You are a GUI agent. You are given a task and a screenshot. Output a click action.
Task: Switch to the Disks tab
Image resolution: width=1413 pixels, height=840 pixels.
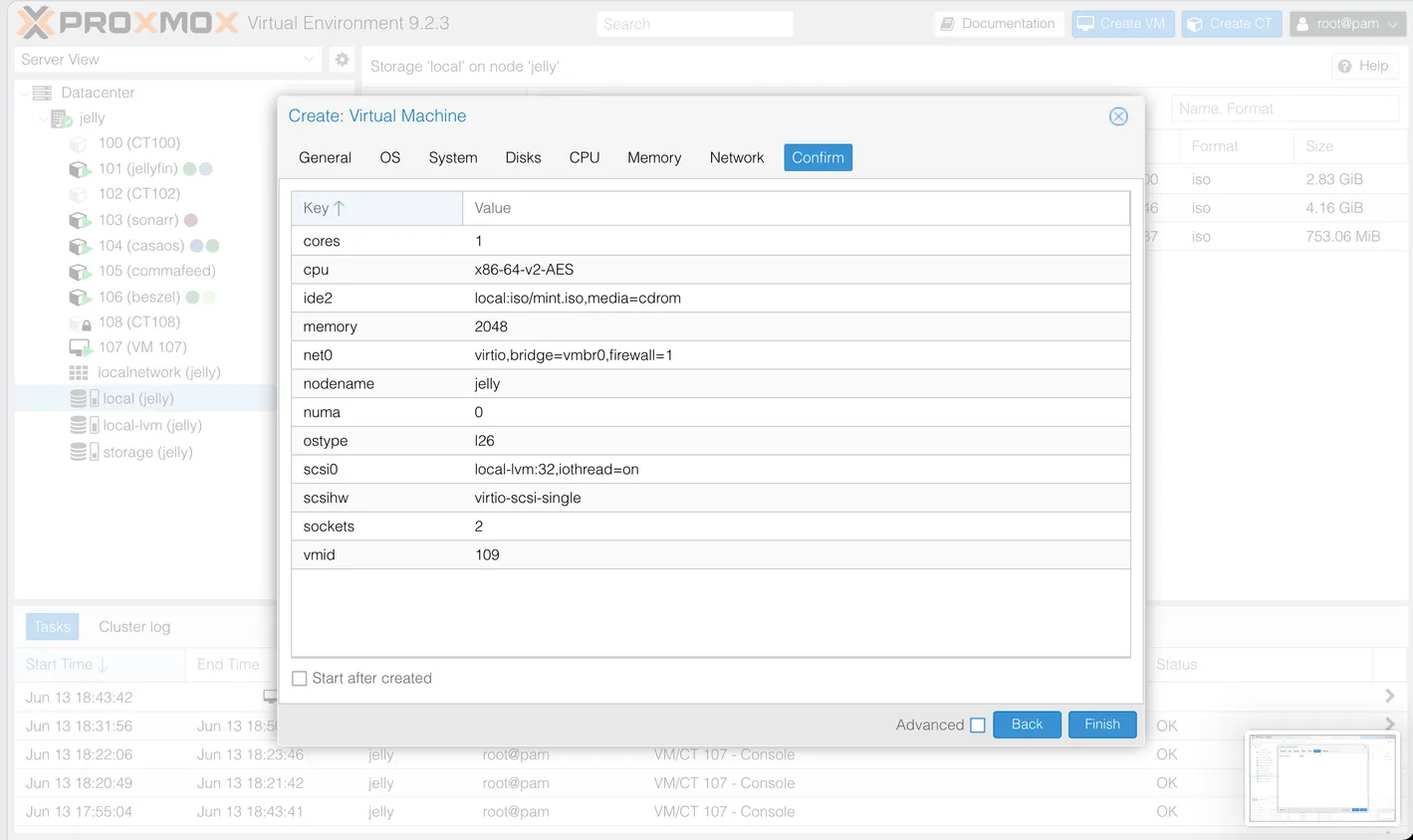click(x=523, y=157)
